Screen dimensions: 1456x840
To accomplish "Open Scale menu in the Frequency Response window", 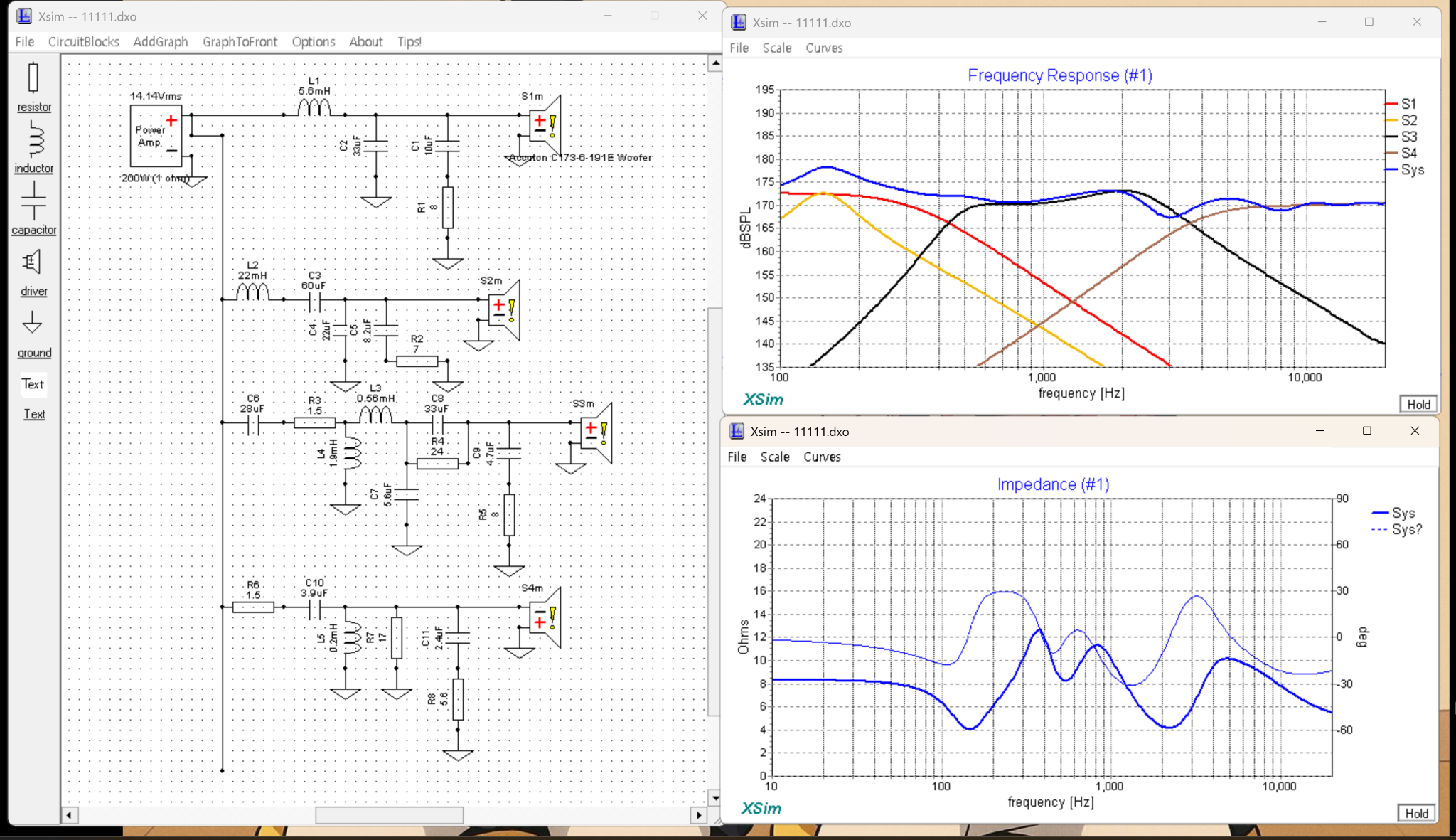I will pyautogui.click(x=776, y=48).
